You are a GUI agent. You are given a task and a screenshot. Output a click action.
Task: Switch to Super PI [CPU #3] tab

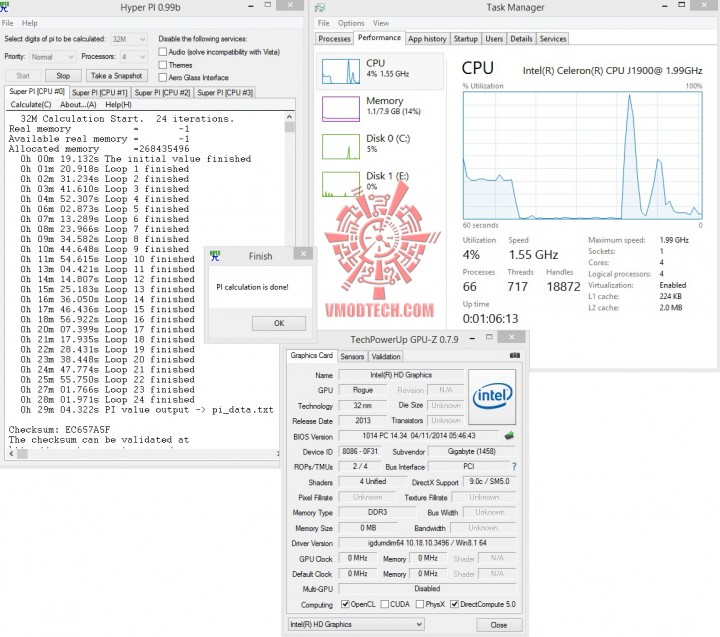coord(225,92)
